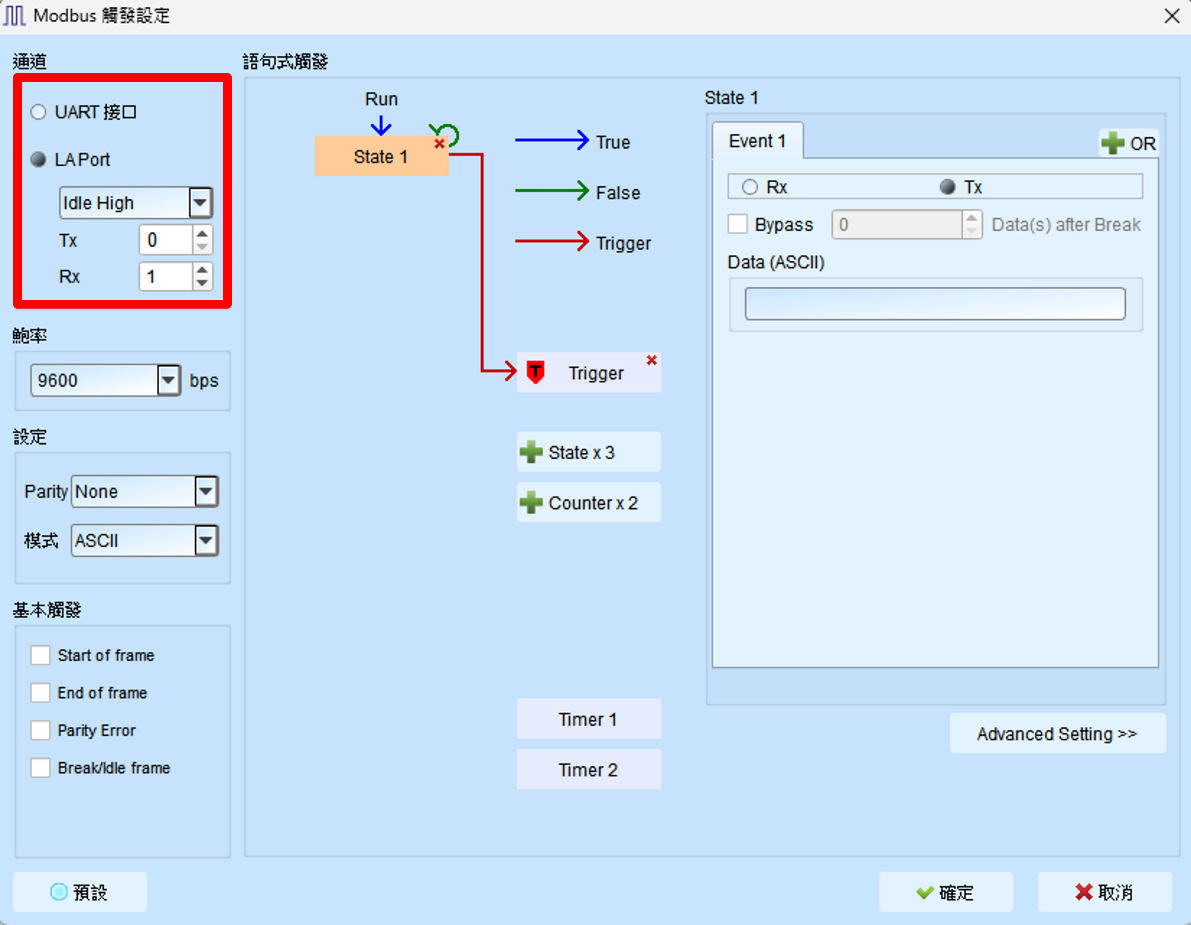Confirm with the 確定 button
The image size is (1191, 925).
pyautogui.click(x=946, y=892)
